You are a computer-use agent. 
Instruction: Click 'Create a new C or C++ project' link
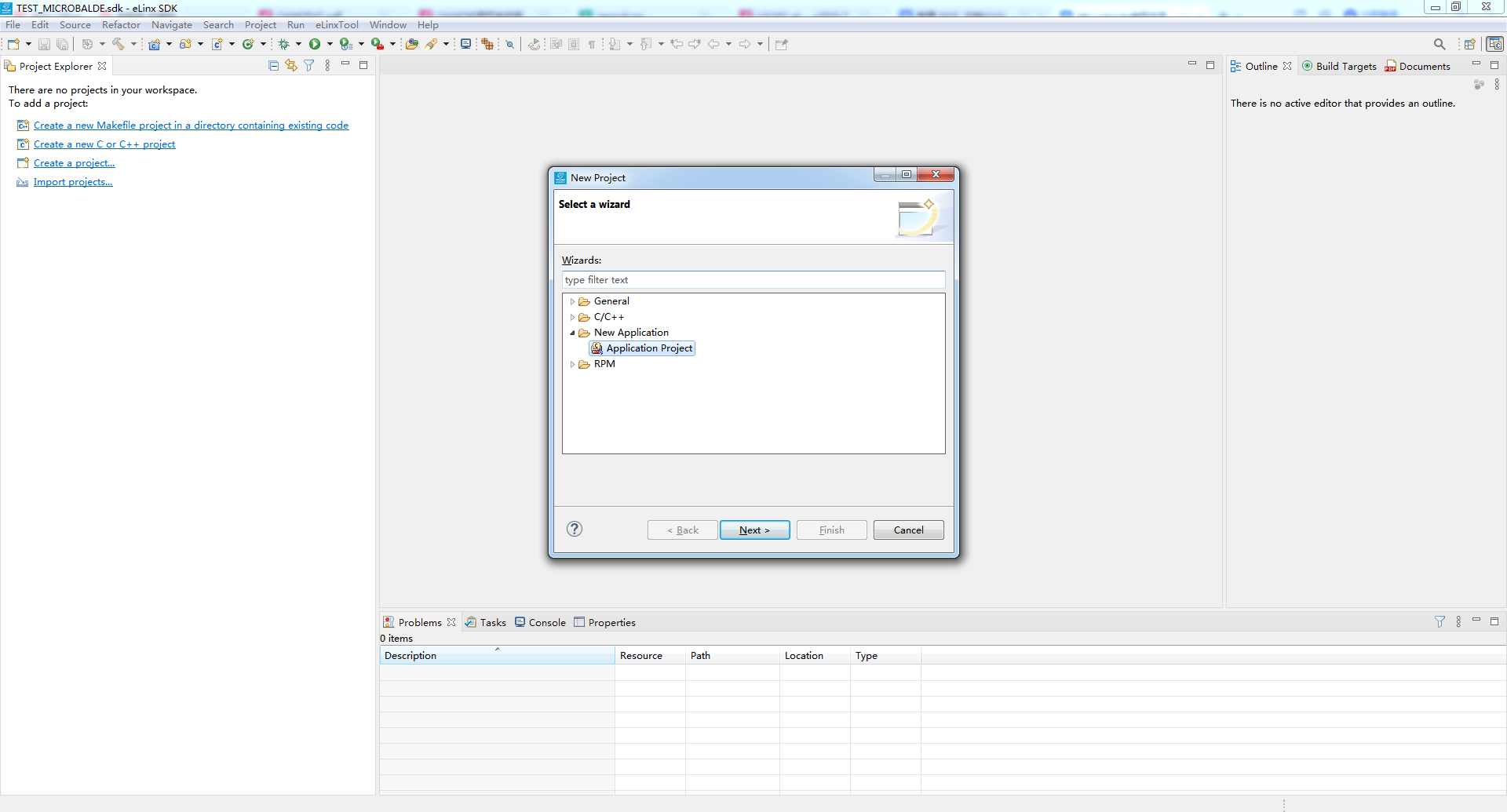[x=104, y=144]
